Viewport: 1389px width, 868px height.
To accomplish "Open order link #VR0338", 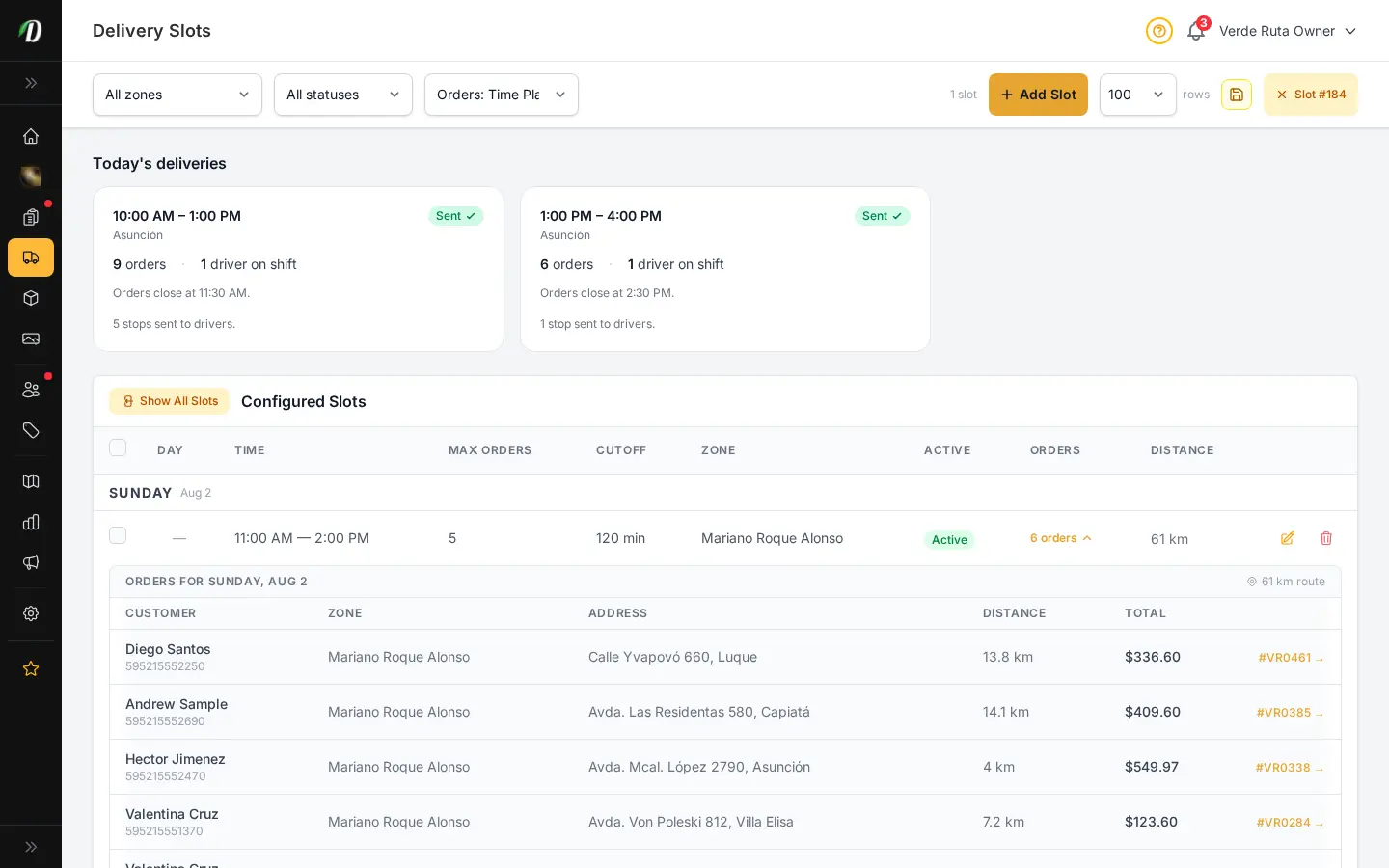I will click(1290, 768).
